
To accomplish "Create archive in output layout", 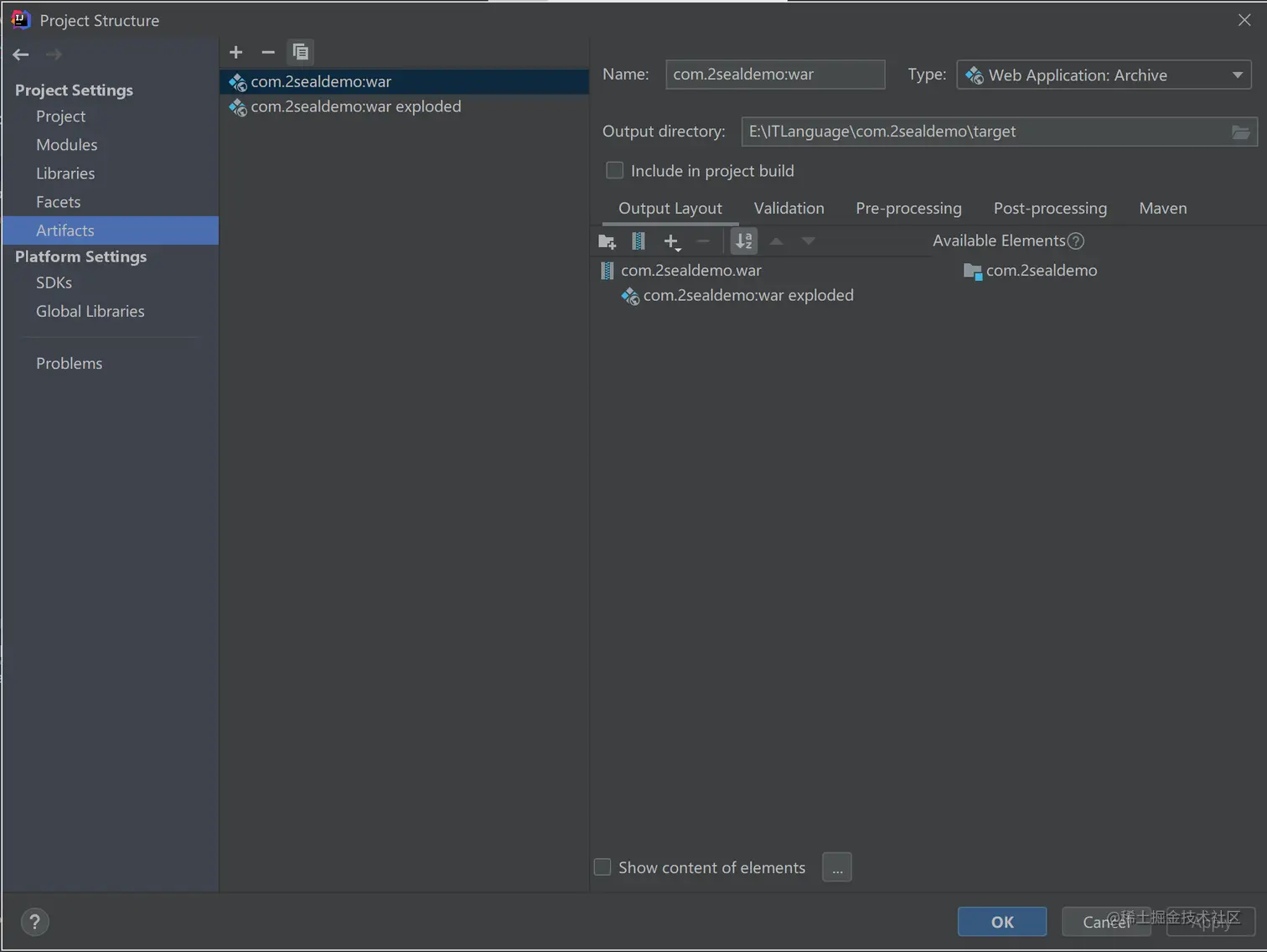I will point(639,241).
